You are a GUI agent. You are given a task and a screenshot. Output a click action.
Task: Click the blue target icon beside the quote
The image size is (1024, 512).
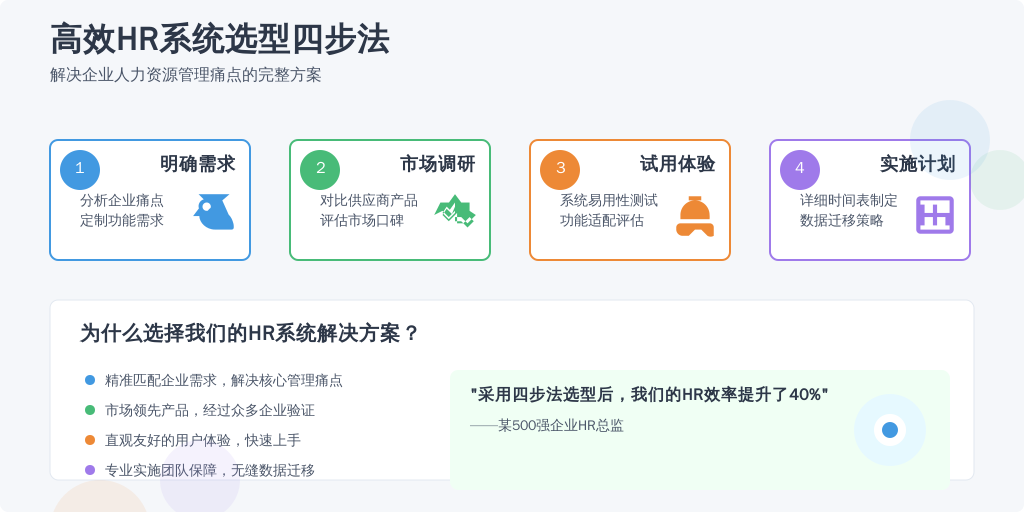coord(889,430)
